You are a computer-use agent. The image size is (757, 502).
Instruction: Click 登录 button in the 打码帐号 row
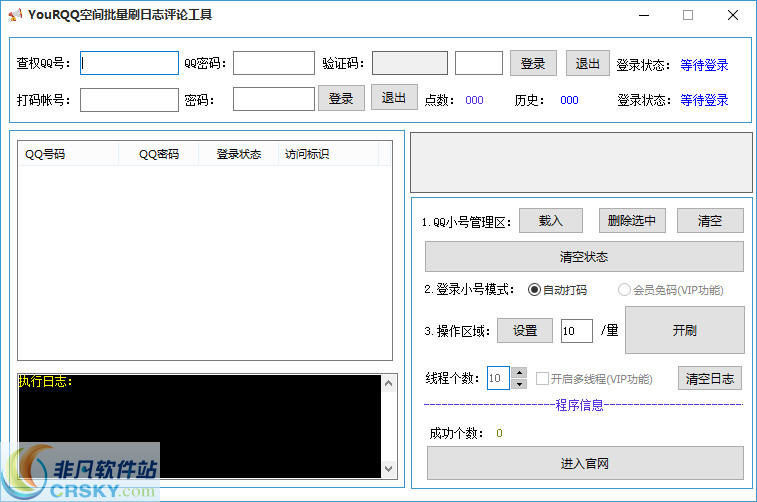(x=341, y=98)
